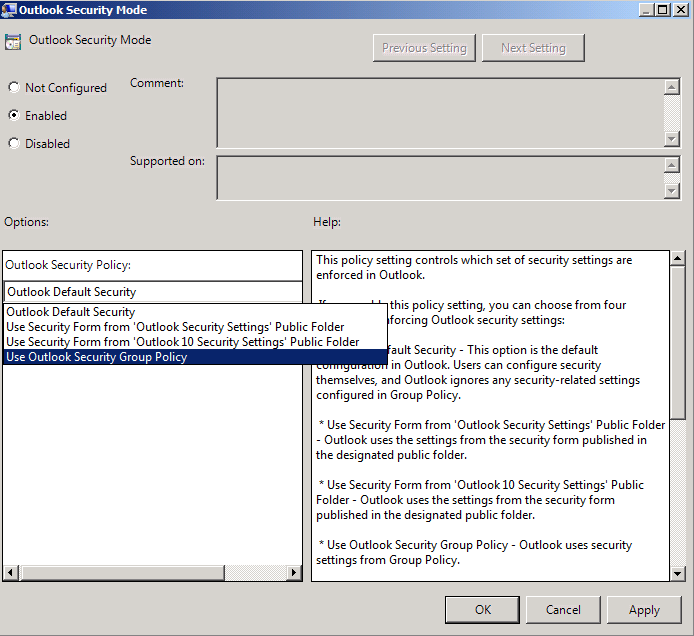This screenshot has height=636, width=694.
Task: Click the Apply button
Action: click(644, 609)
